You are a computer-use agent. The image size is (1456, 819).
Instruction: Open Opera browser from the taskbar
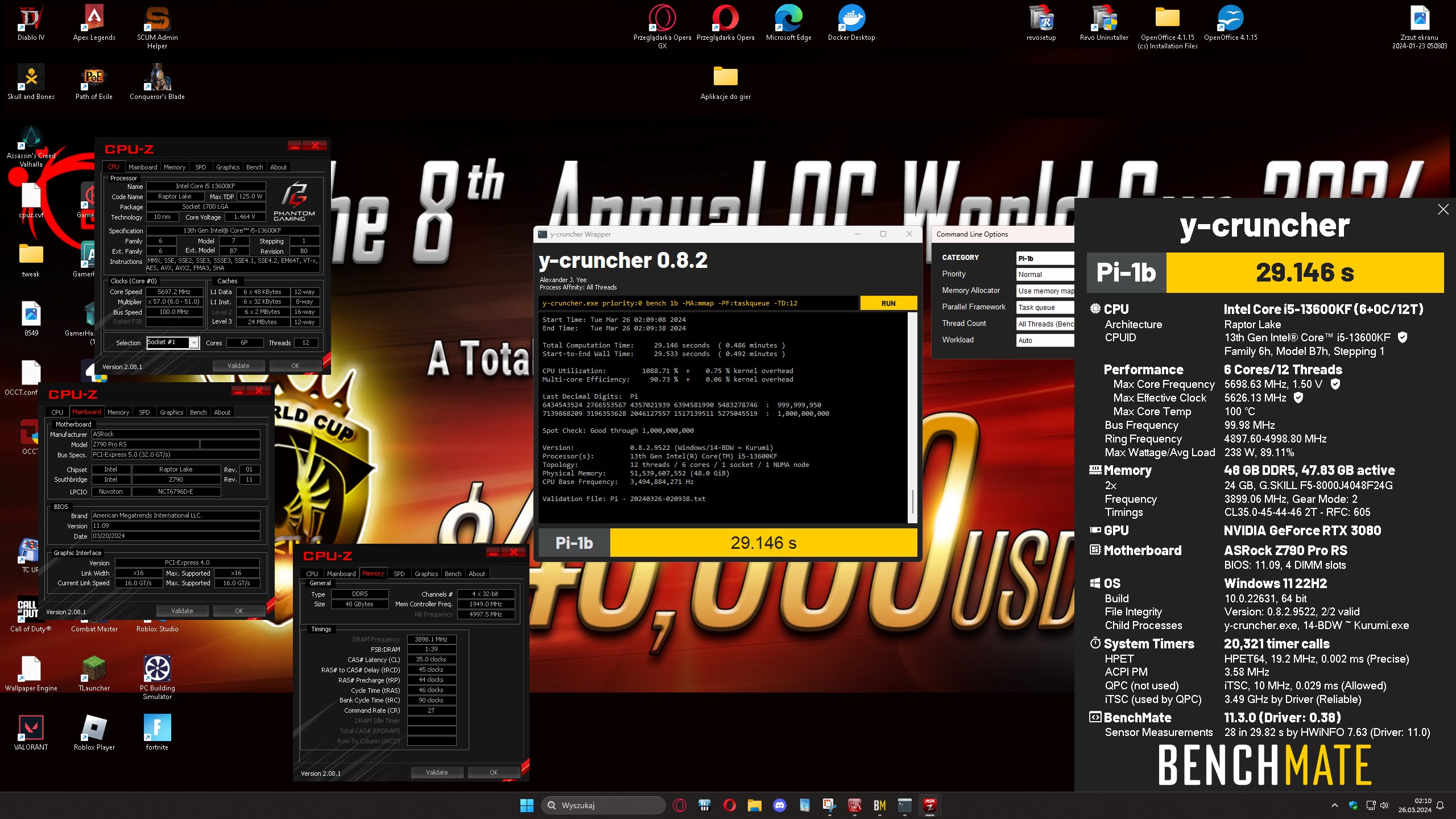pyautogui.click(x=730, y=805)
